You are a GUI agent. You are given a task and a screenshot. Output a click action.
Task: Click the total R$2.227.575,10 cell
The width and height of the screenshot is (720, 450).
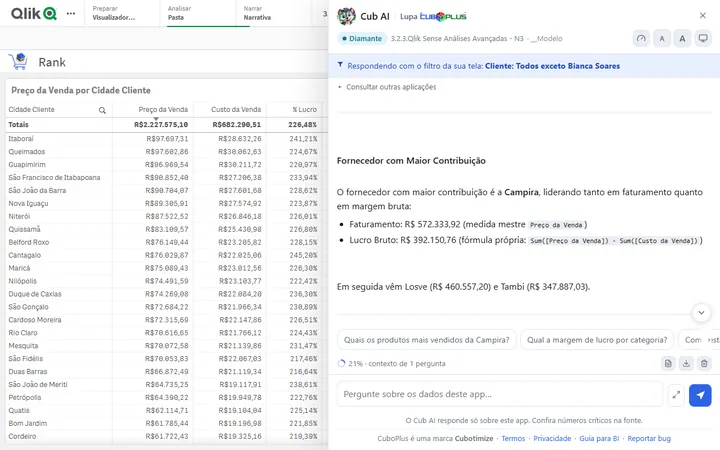(161, 124)
